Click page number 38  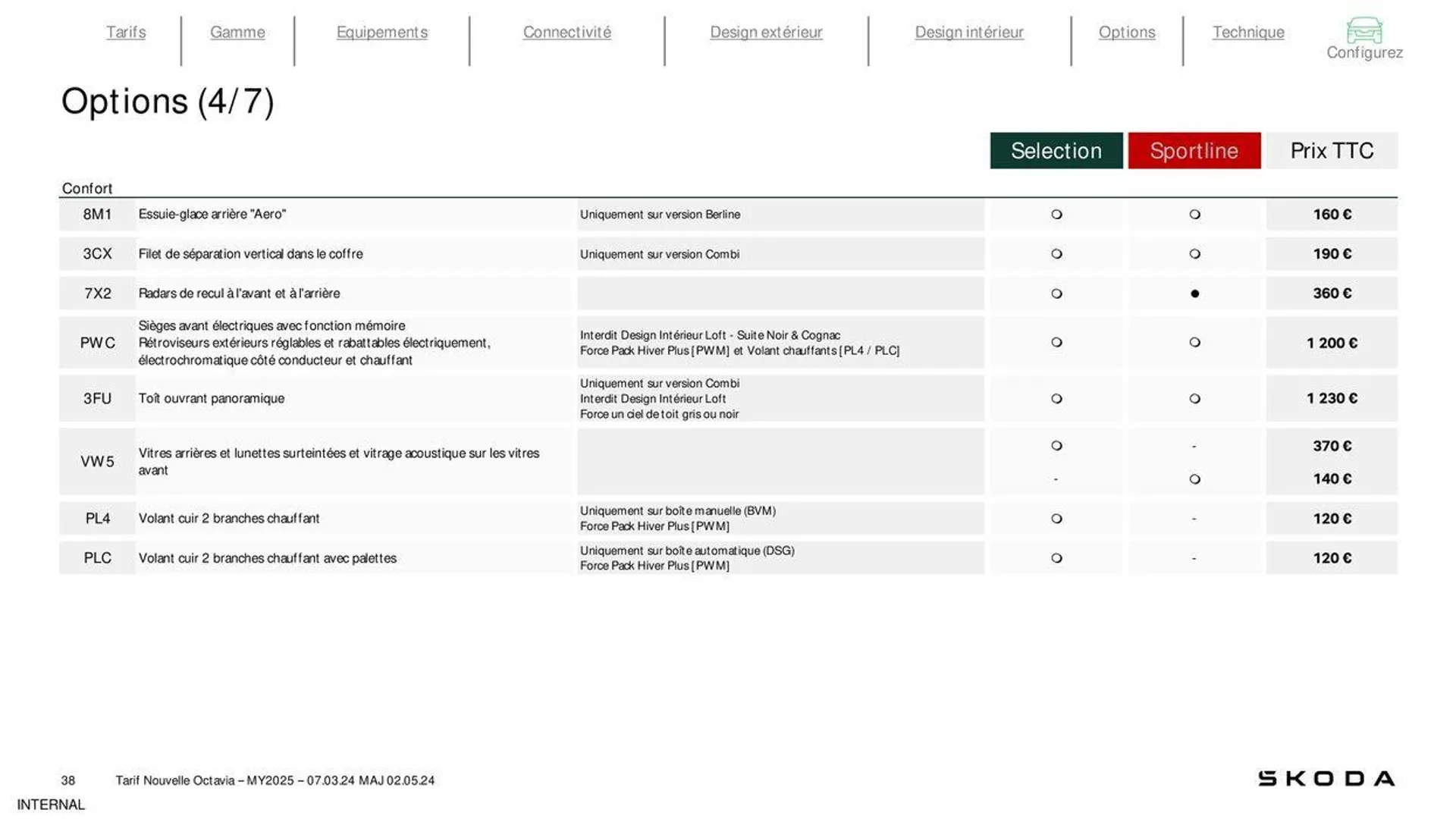click(68, 780)
